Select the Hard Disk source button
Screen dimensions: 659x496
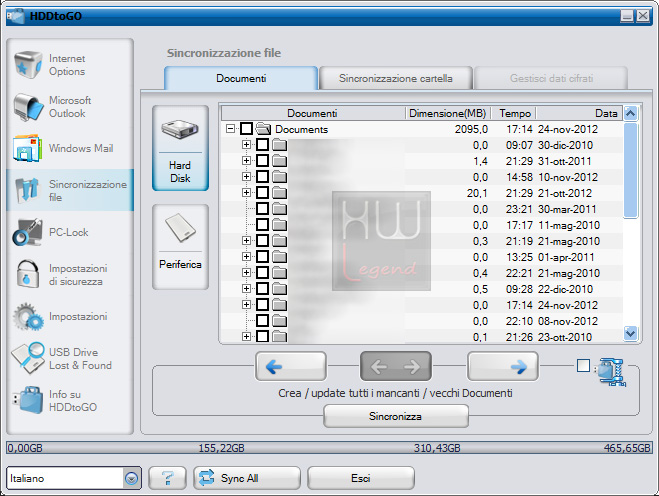[x=180, y=148]
